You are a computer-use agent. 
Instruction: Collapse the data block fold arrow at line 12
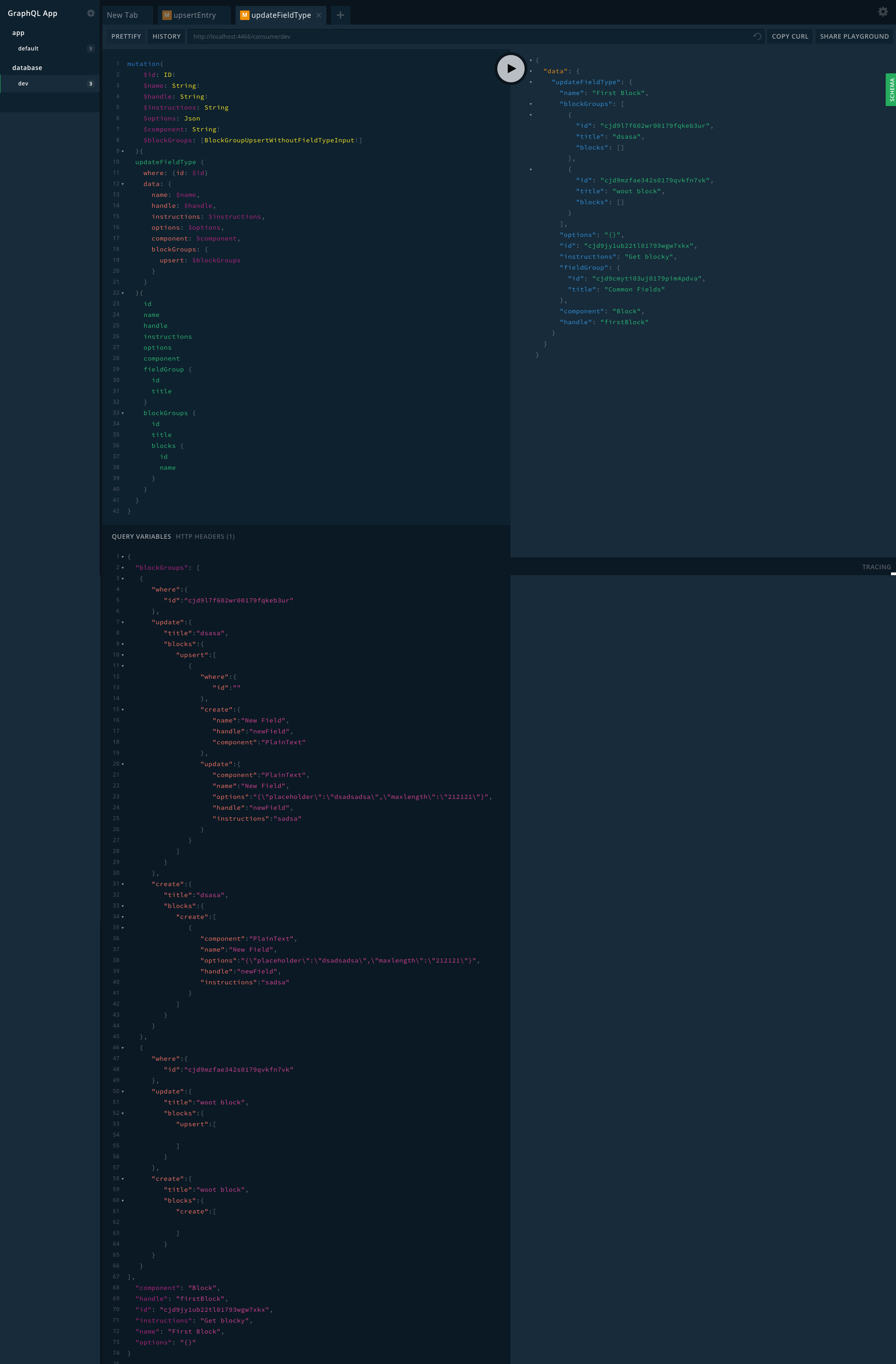tap(123, 184)
